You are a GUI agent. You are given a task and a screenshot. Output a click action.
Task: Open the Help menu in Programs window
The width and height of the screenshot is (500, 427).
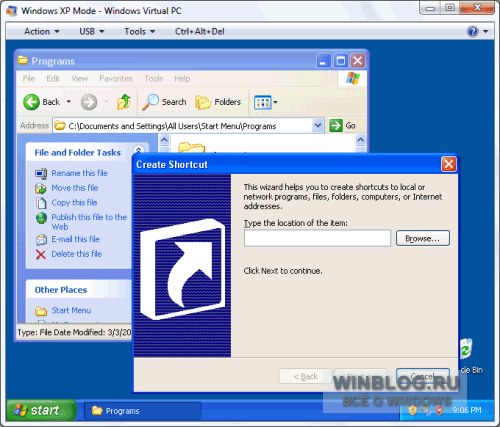point(182,79)
